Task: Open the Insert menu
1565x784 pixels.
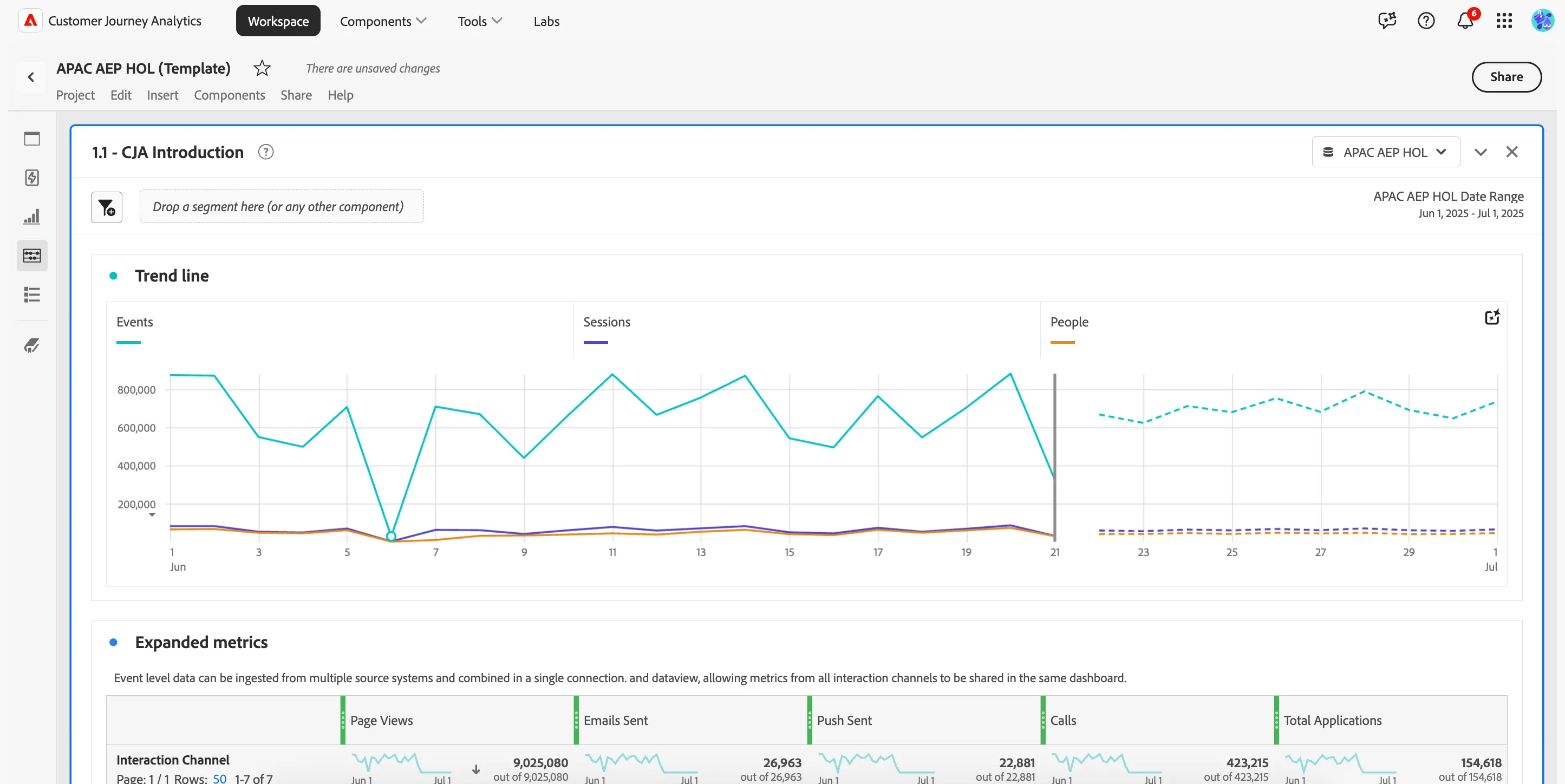Action: tap(162, 95)
